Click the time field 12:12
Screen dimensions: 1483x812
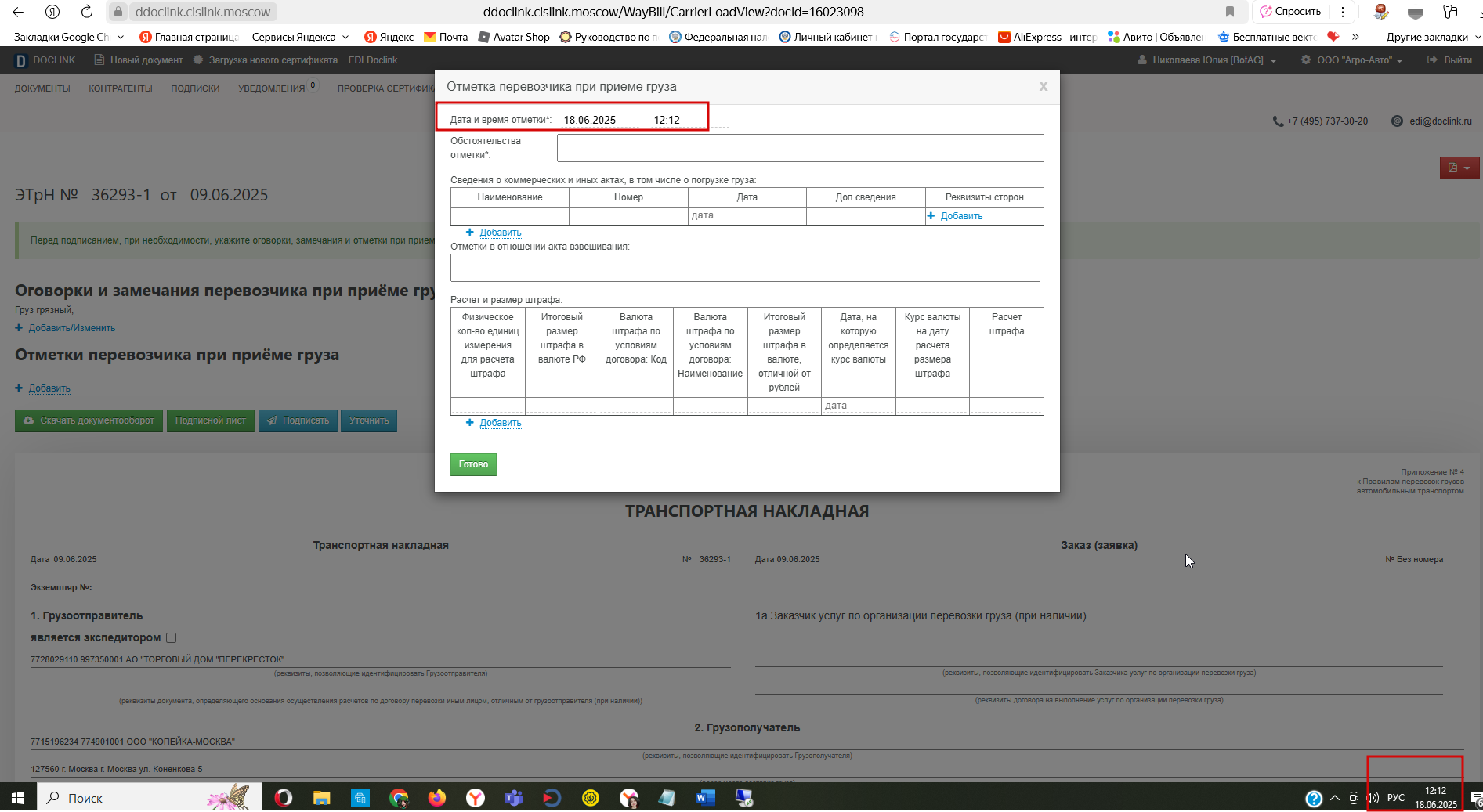click(x=689, y=120)
